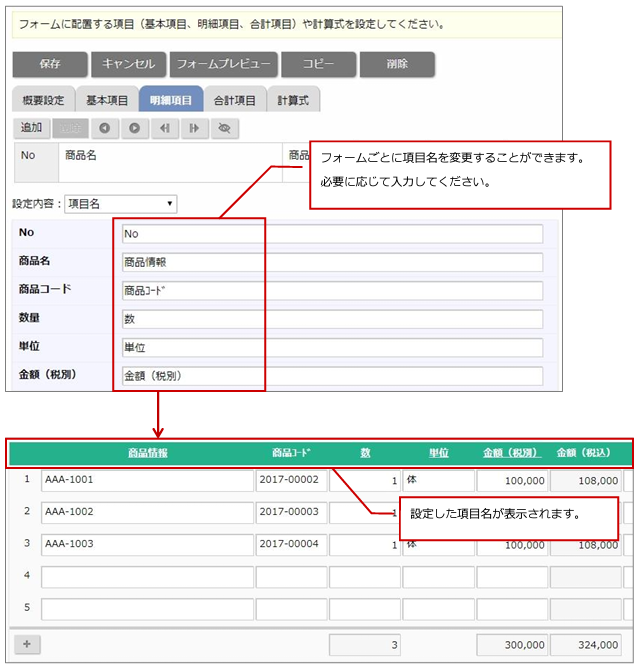Click the empty code field in row 4
640x672 pixels.
[291, 577]
